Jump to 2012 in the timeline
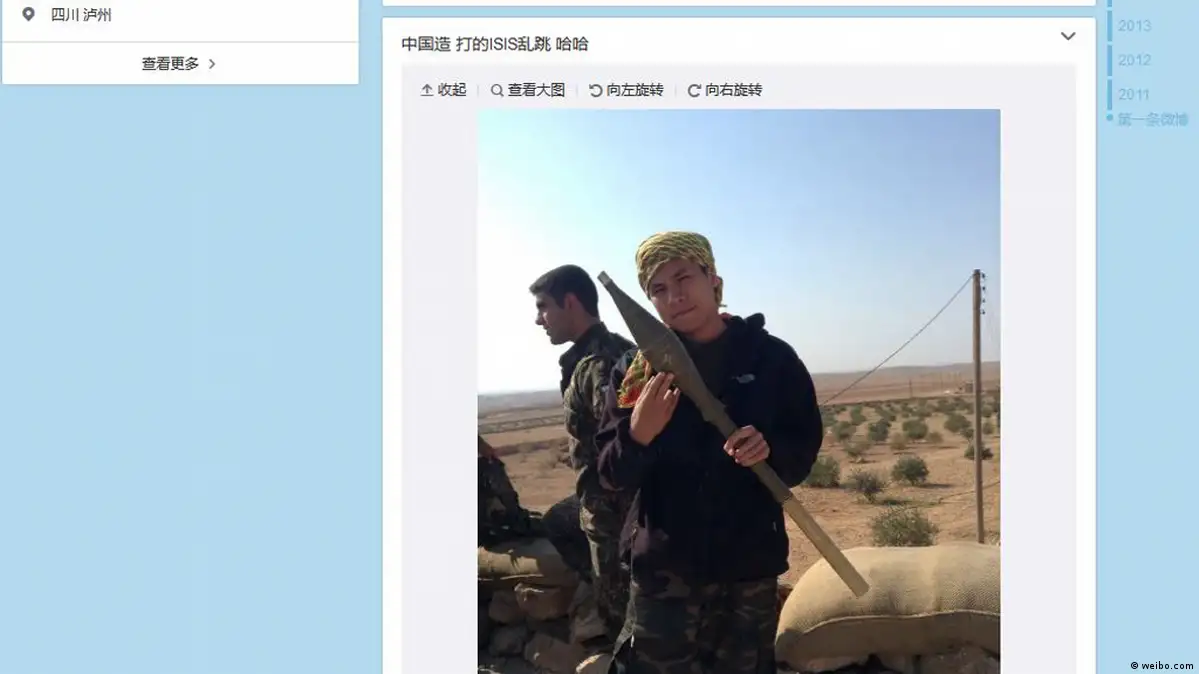Image resolution: width=1199 pixels, height=674 pixels. [1134, 60]
